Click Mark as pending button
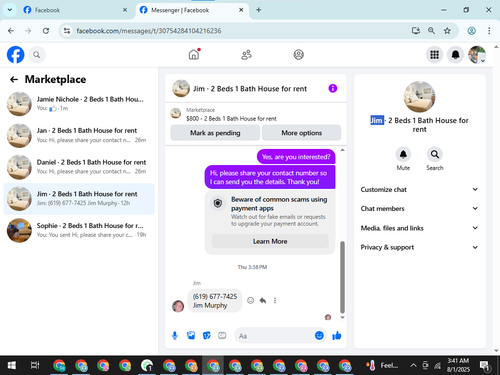This screenshot has height=375, width=500. click(215, 133)
